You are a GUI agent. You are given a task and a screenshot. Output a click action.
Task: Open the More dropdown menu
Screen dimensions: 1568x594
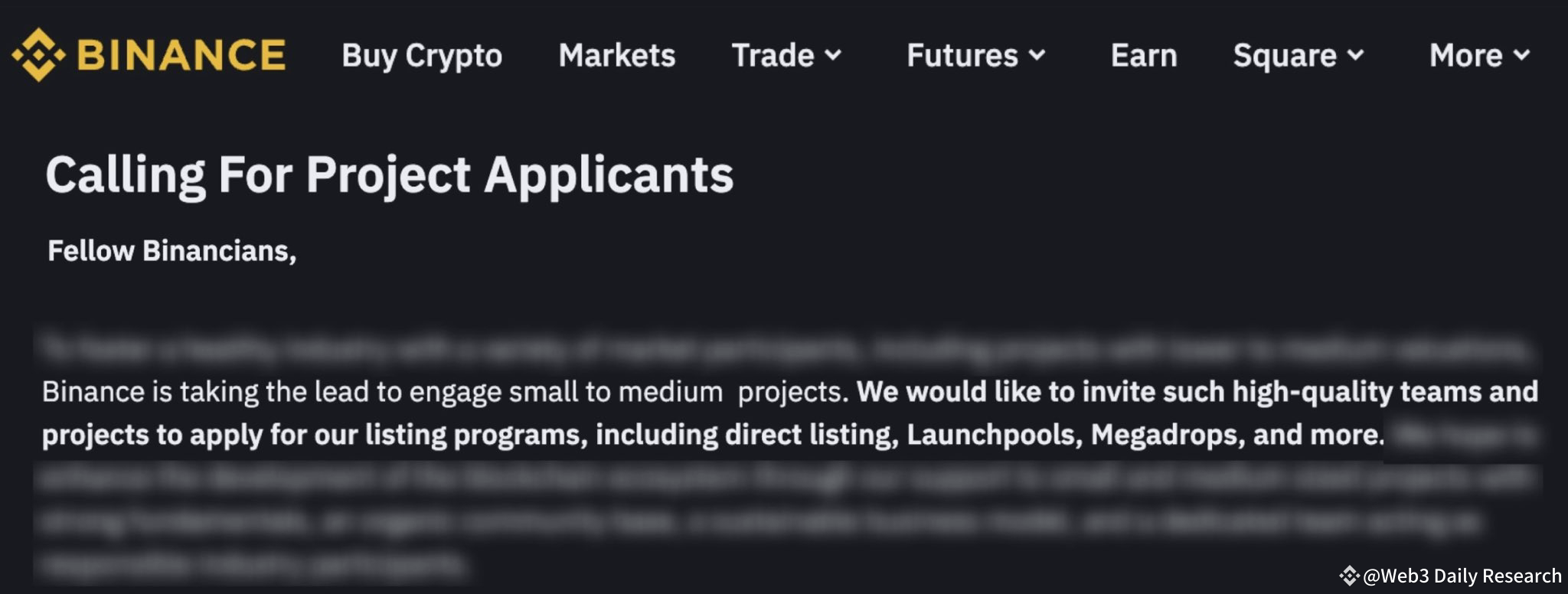[1524, 56]
